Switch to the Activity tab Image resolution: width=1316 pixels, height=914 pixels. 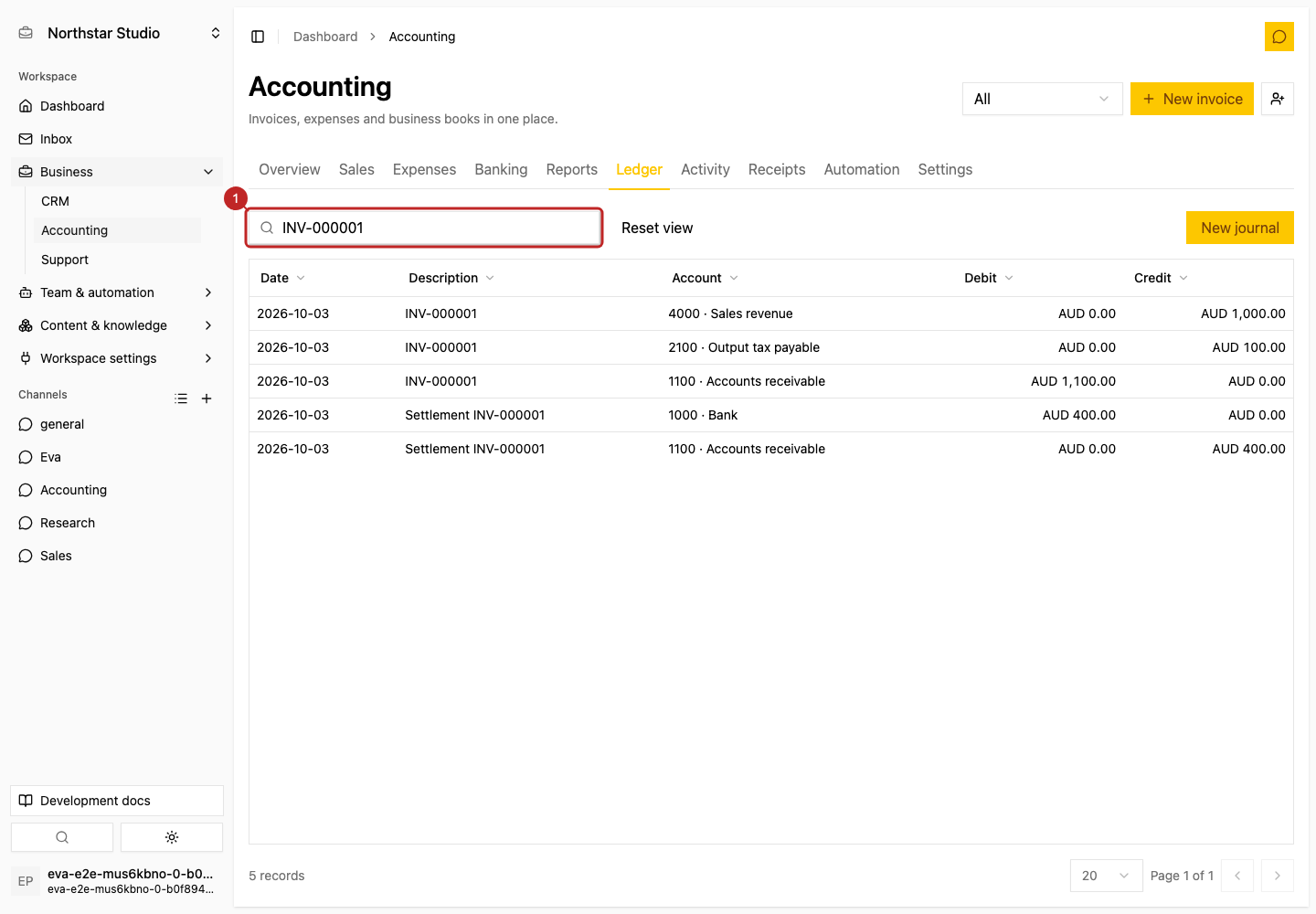(706, 169)
